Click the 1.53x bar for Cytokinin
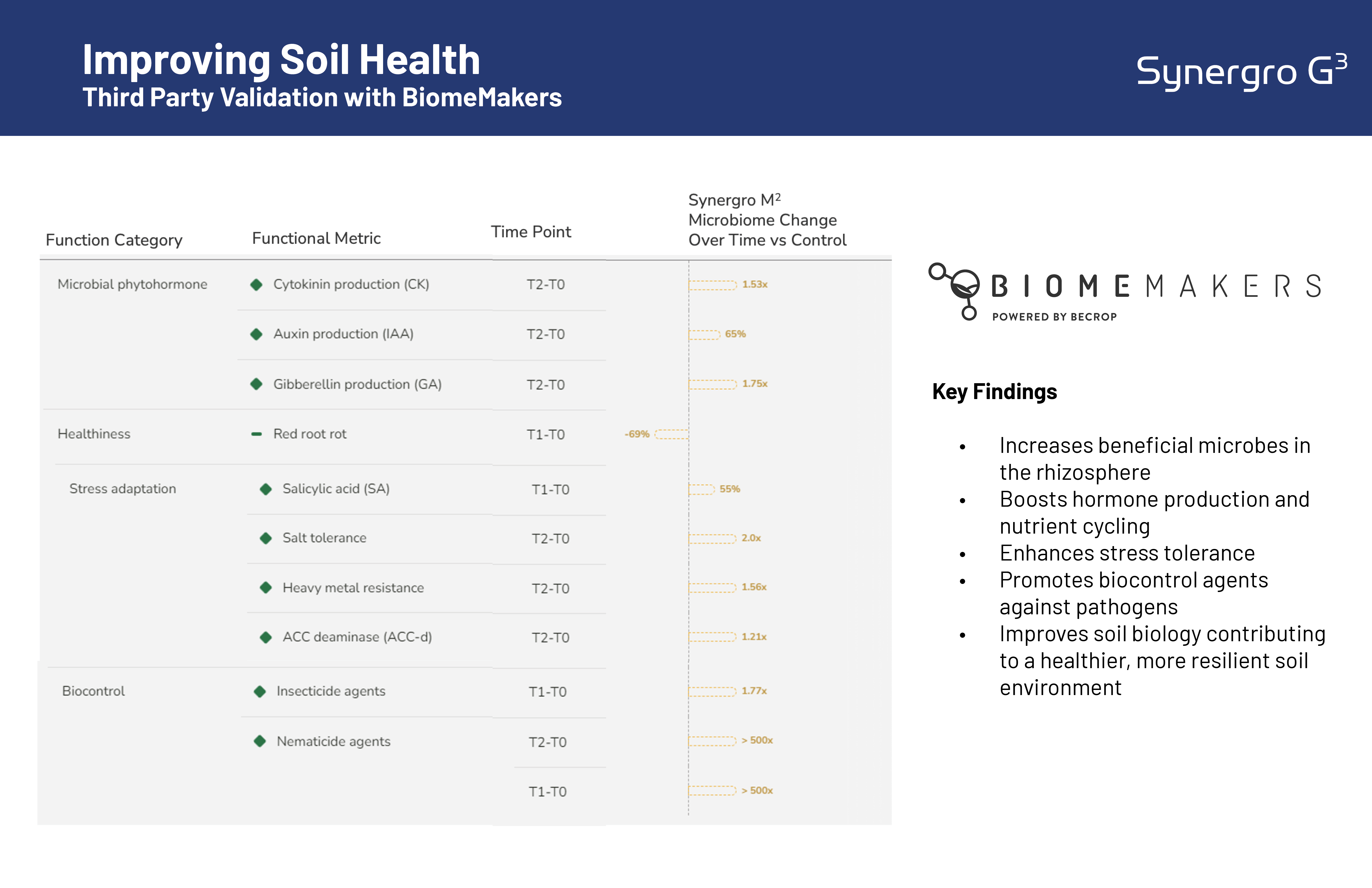Screen dimensions: 1372x888 point(713,285)
